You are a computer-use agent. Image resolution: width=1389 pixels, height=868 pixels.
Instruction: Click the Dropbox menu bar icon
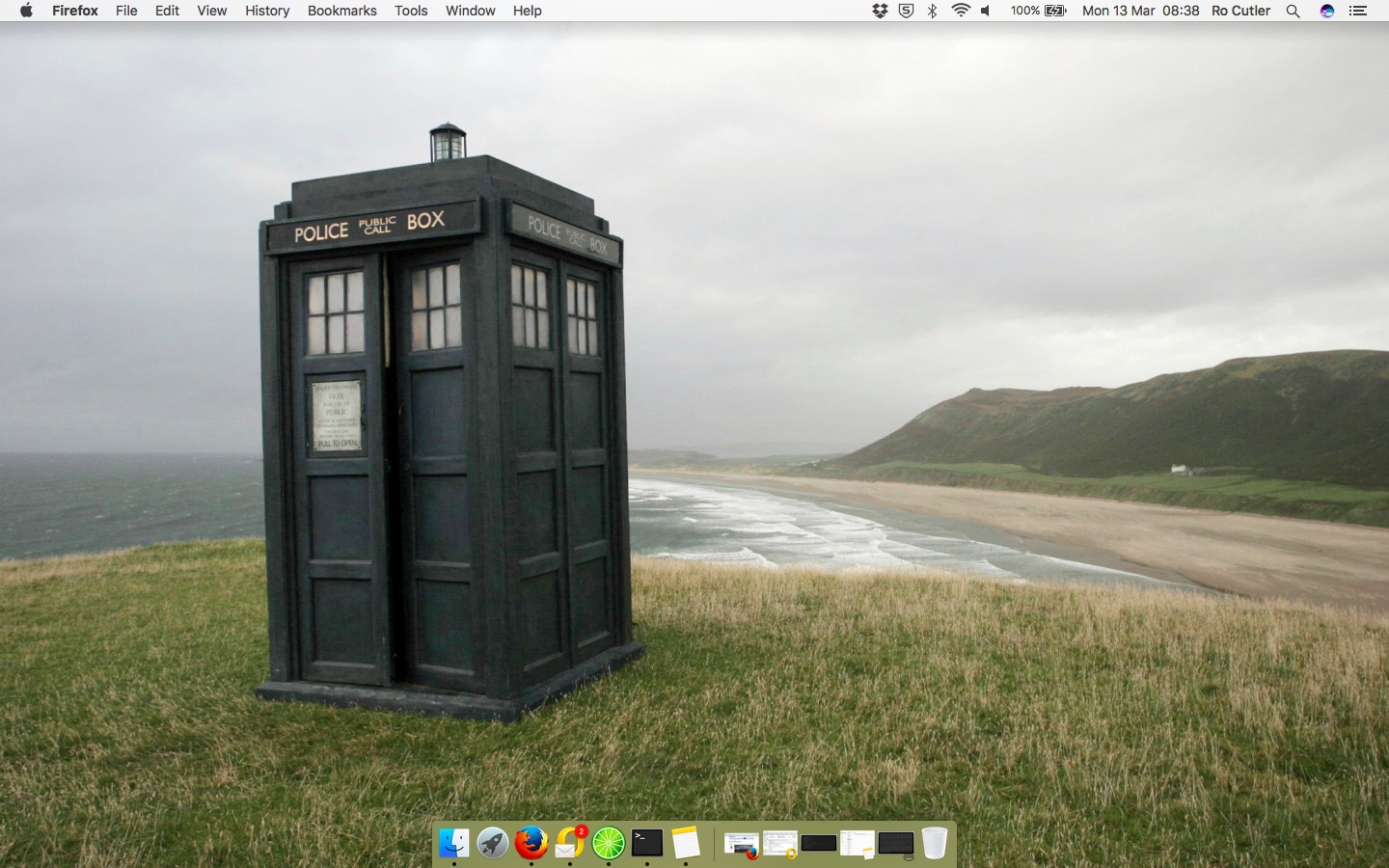tap(880, 11)
